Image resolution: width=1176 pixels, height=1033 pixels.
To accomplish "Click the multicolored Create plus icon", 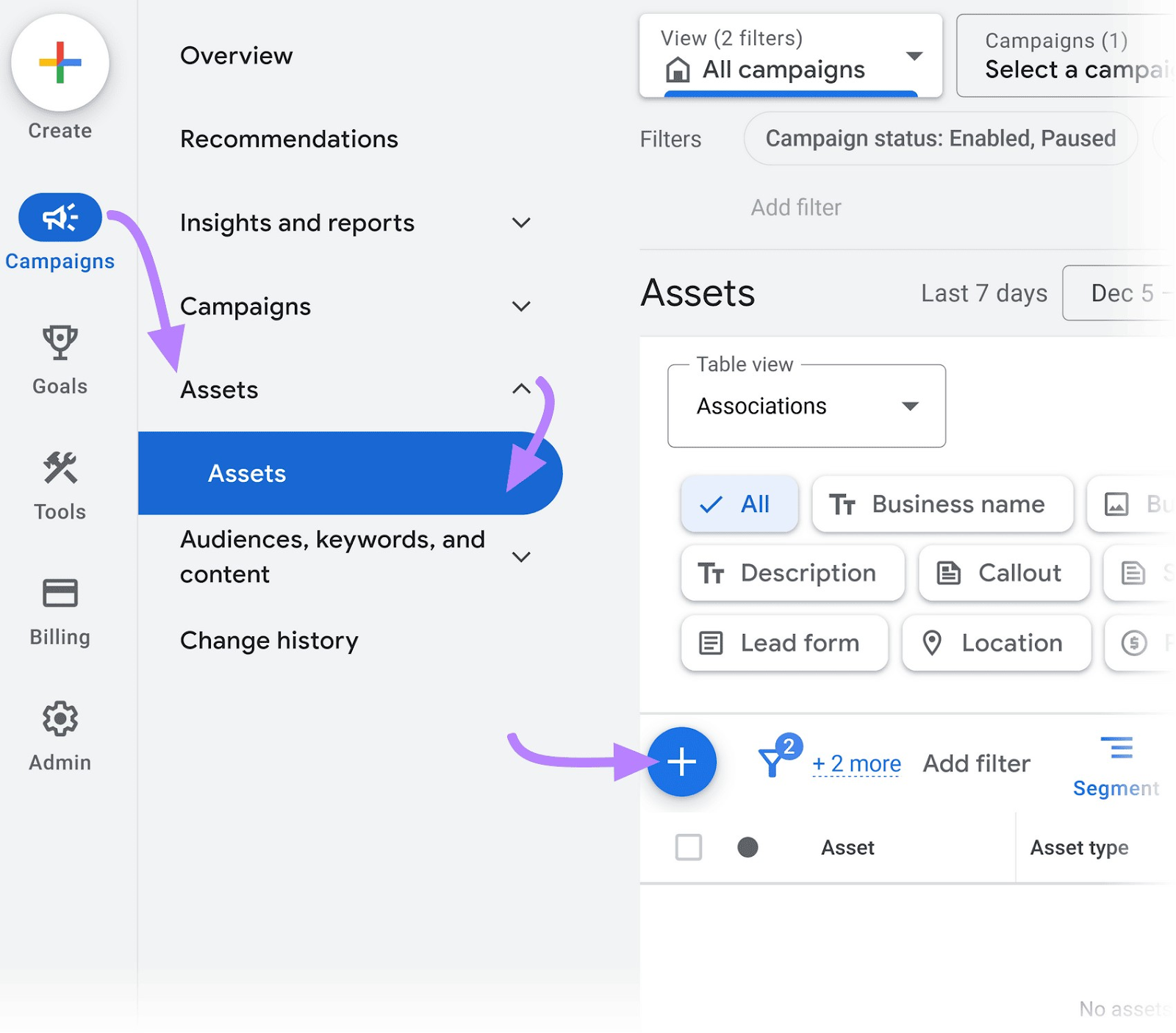I will click(60, 63).
